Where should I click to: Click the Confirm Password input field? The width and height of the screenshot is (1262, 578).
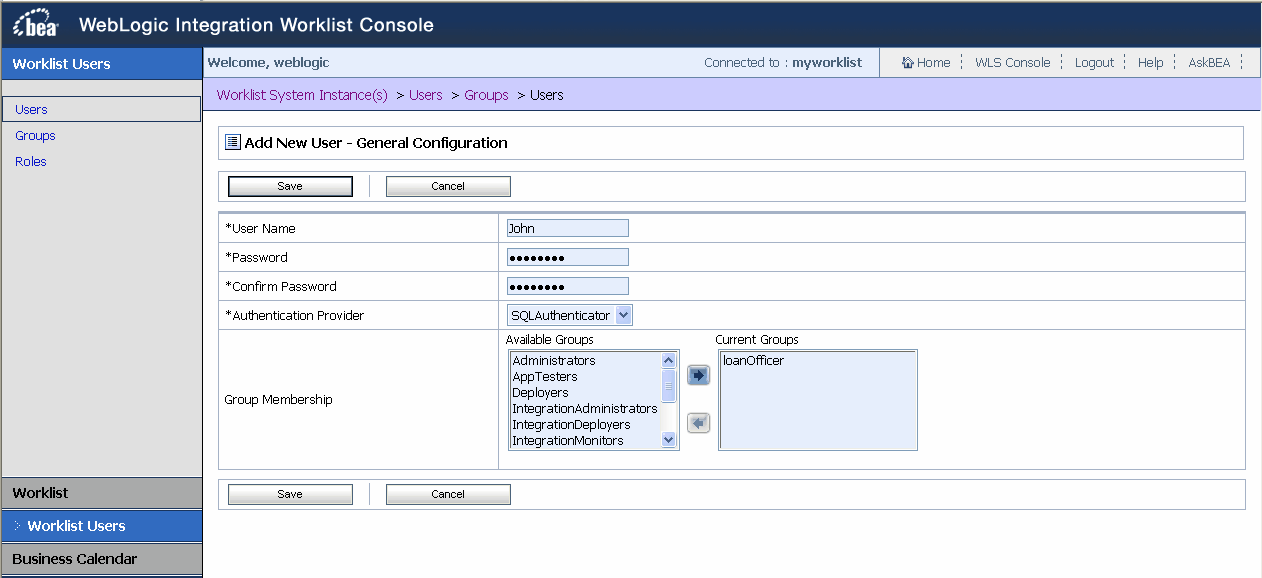point(568,286)
